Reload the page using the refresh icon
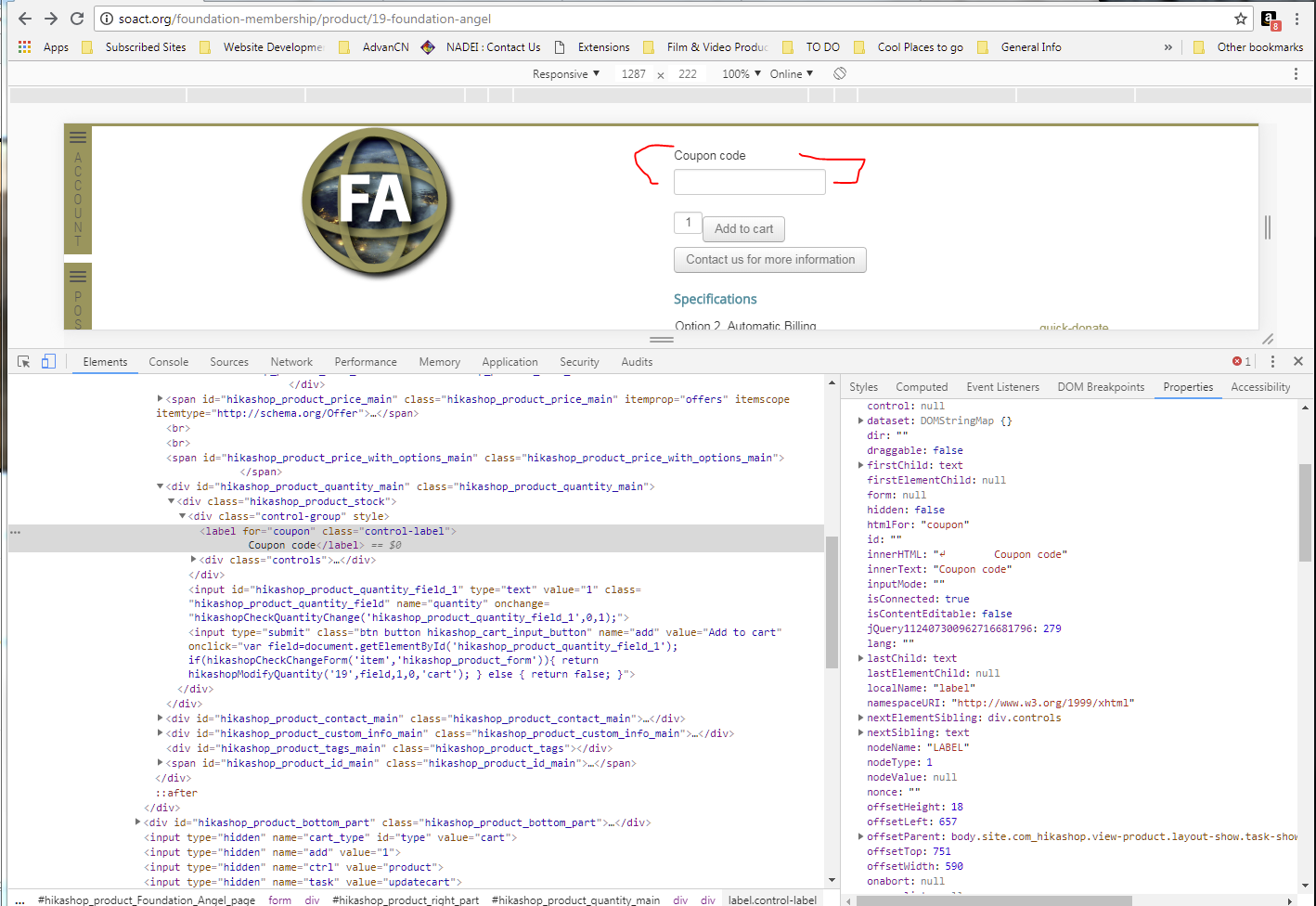1316x906 pixels. coord(77,19)
